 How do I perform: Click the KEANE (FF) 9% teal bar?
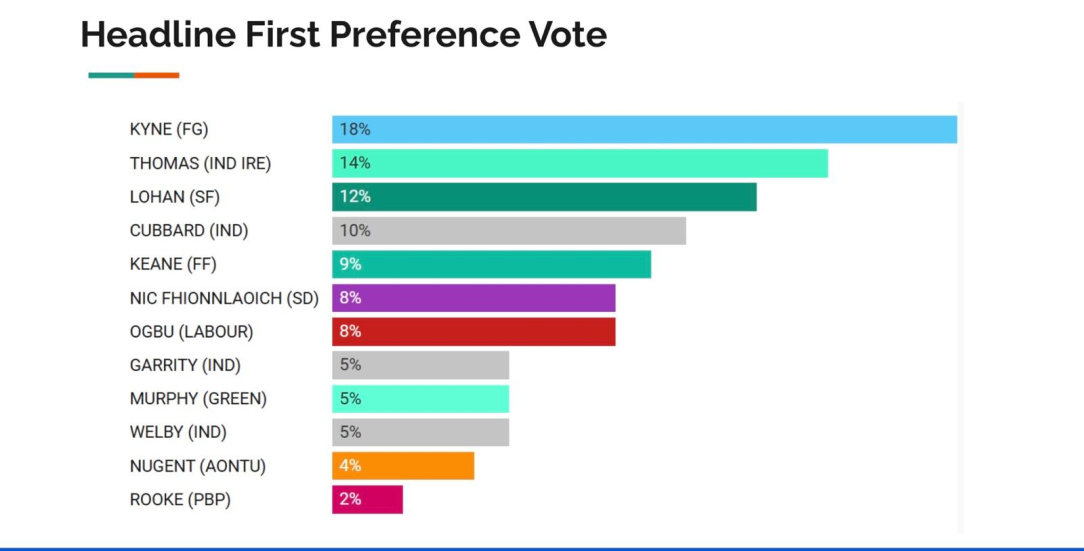point(492,264)
